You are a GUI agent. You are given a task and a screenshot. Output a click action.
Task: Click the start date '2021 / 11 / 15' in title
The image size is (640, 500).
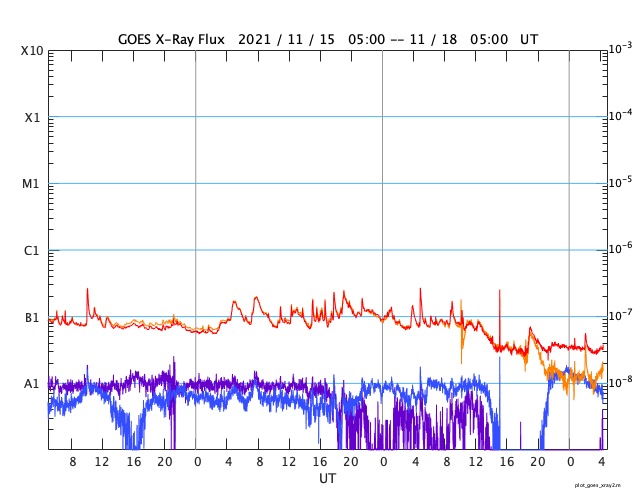coord(286,40)
